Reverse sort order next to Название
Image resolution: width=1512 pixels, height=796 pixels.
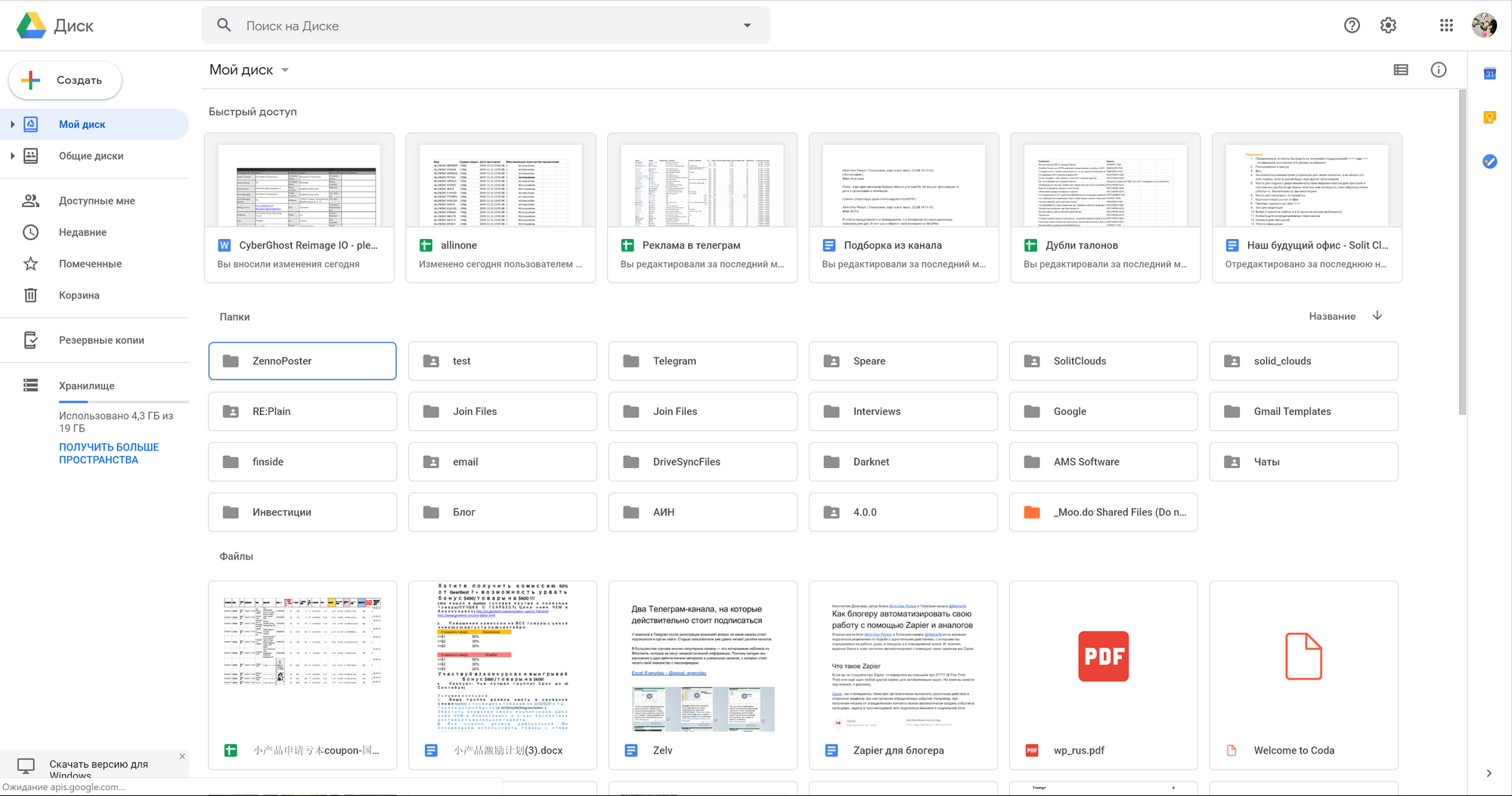(x=1377, y=316)
